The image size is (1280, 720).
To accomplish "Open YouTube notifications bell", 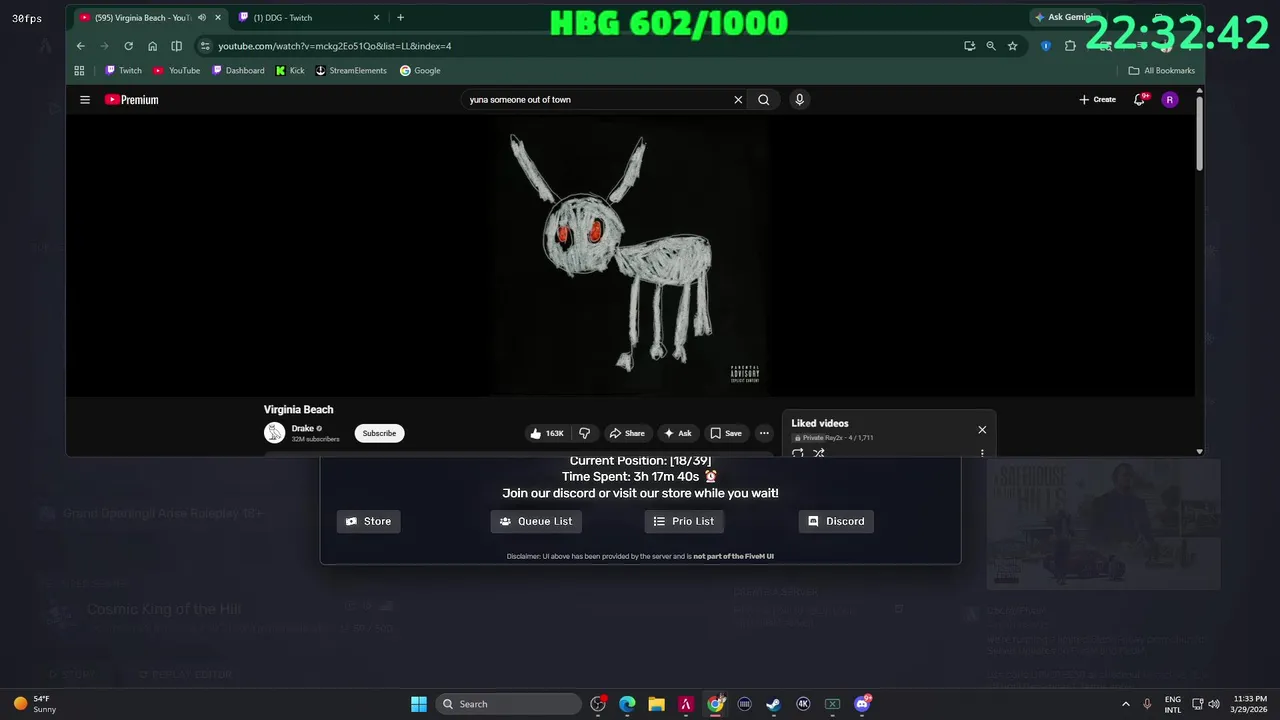I will [x=1139, y=100].
